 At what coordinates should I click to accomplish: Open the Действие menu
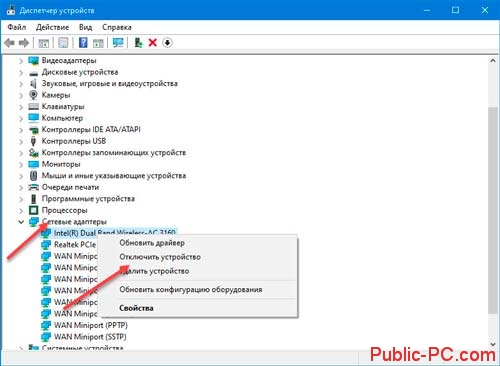click(x=52, y=27)
